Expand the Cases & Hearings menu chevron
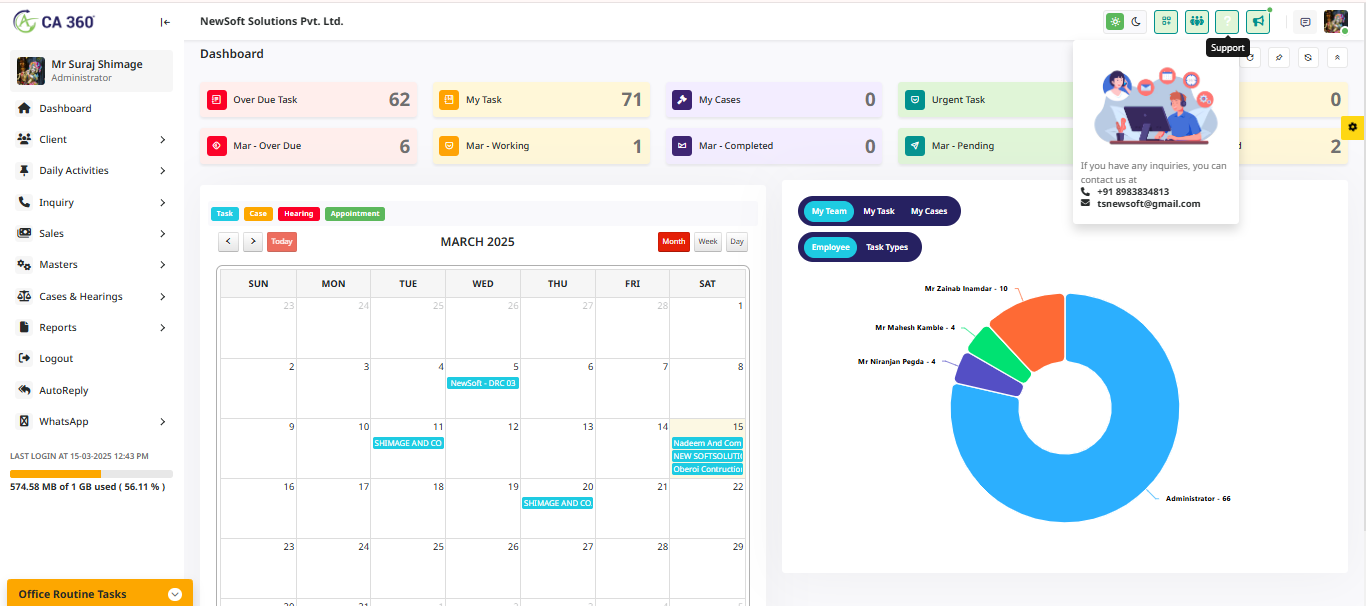Screen dimensions: 1366x606 163,297
